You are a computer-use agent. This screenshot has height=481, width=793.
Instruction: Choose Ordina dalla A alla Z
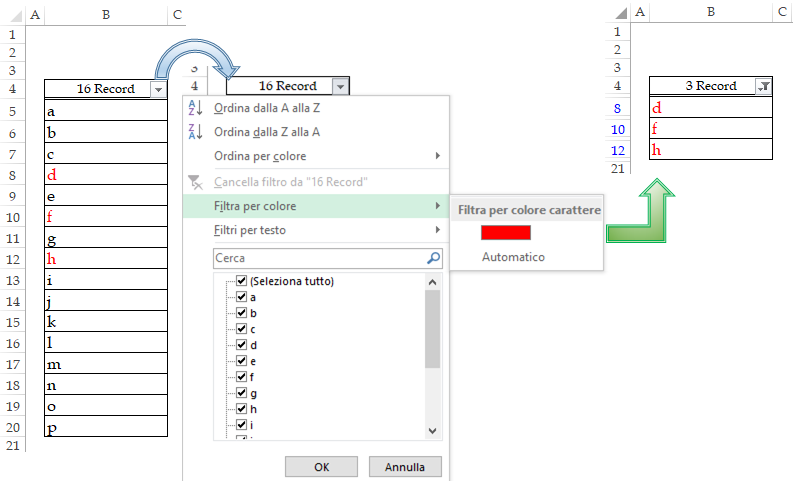316,108
